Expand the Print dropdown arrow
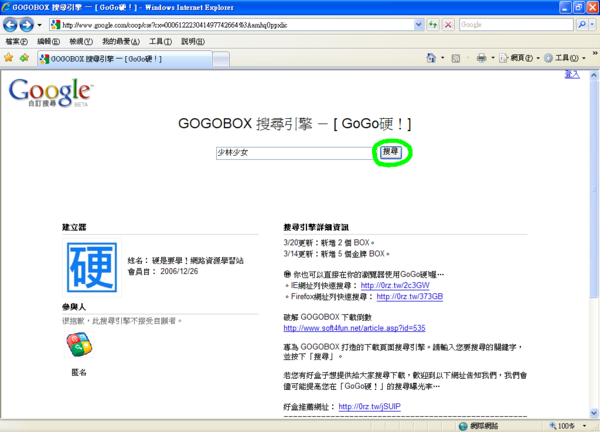This screenshot has width=600, height=432. [x=493, y=58]
